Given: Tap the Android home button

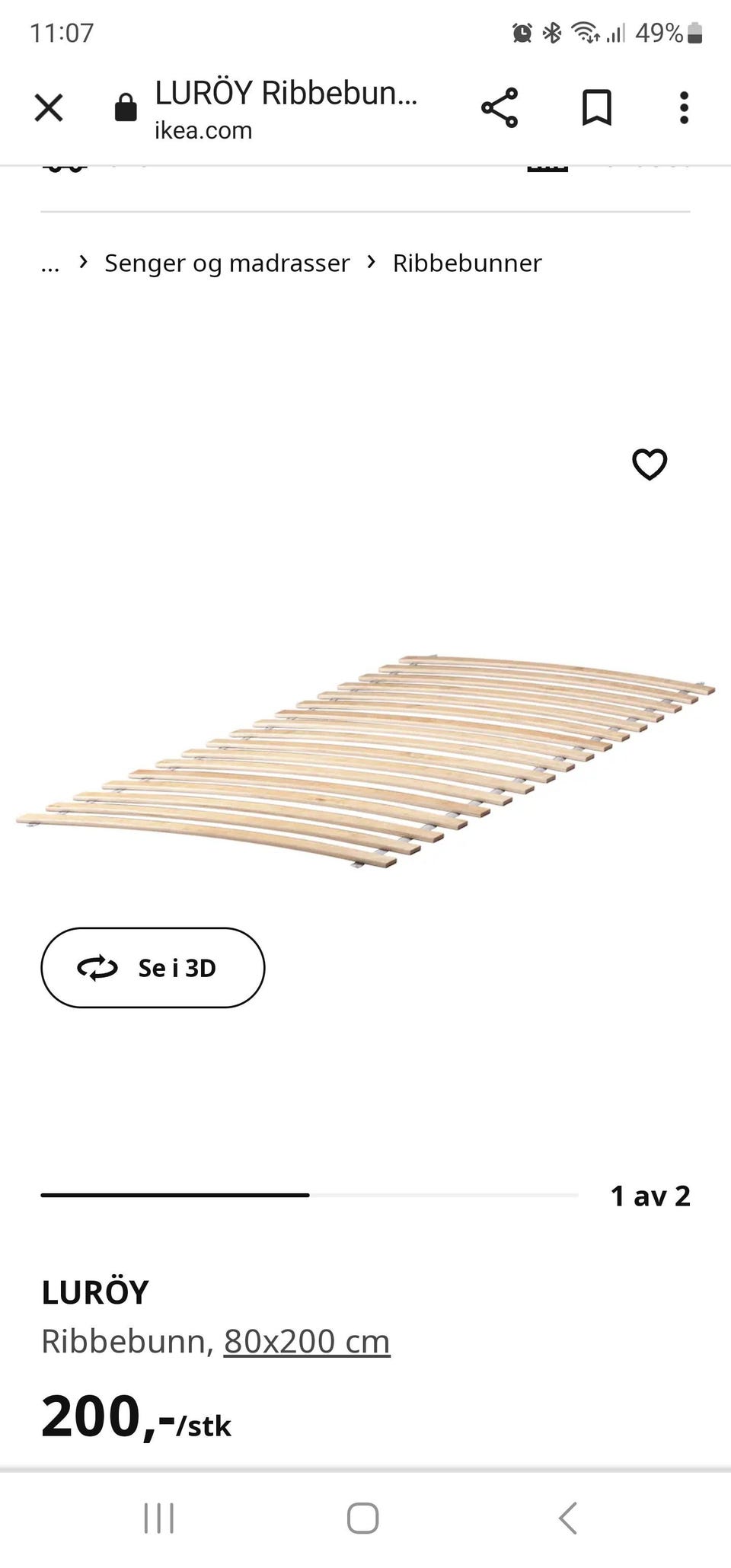Looking at the screenshot, I should coord(362,1519).
